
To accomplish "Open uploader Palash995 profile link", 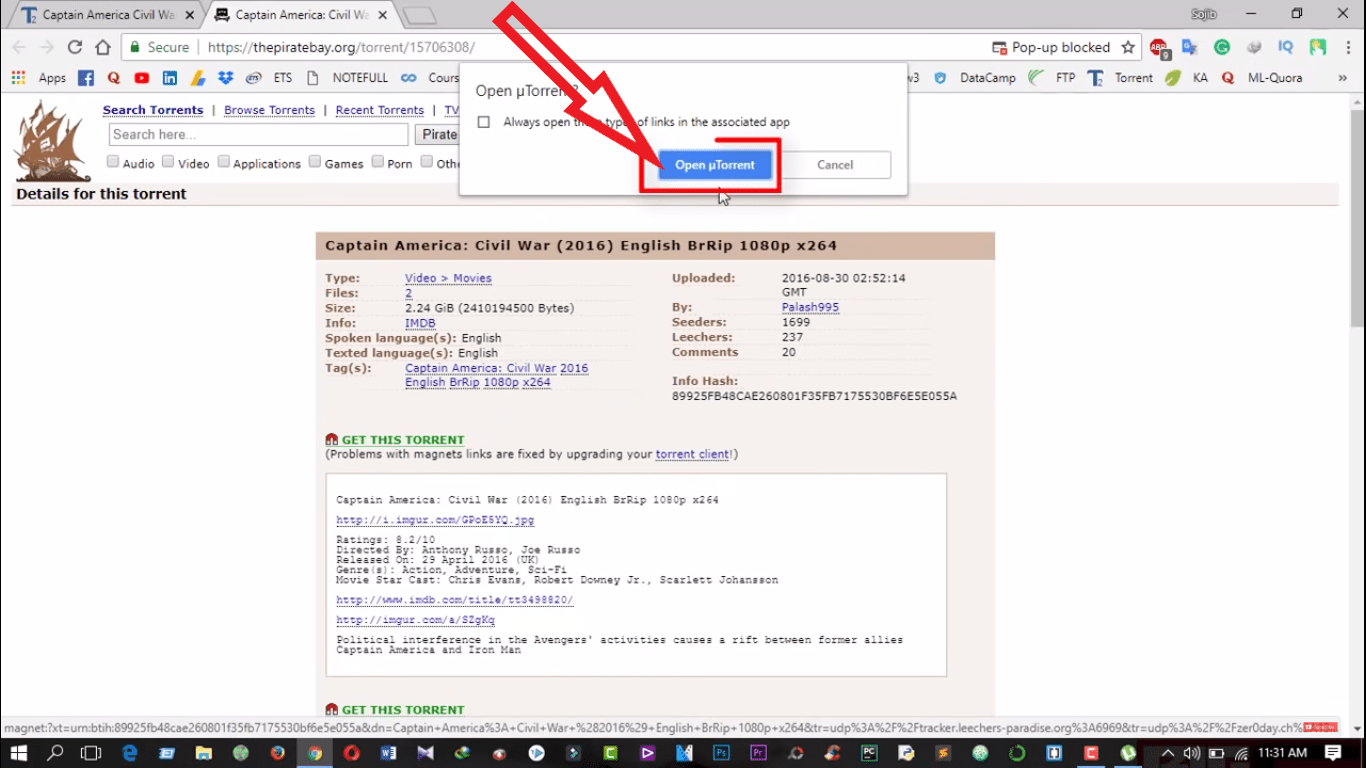I will 810,307.
